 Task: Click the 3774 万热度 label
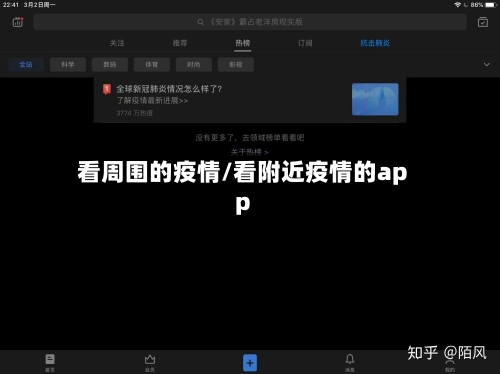click(x=135, y=113)
